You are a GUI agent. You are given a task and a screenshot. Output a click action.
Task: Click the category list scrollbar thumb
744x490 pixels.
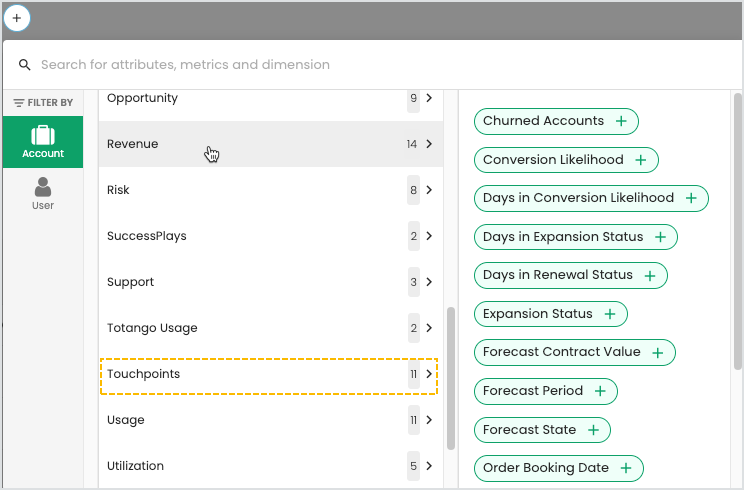coord(451,378)
